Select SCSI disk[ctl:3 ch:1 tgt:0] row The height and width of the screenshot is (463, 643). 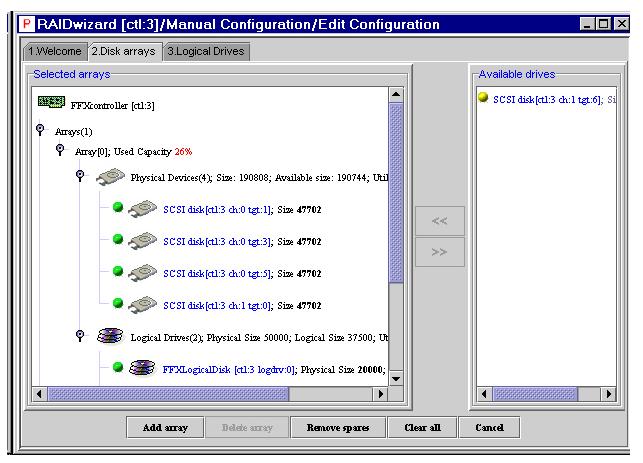242,306
